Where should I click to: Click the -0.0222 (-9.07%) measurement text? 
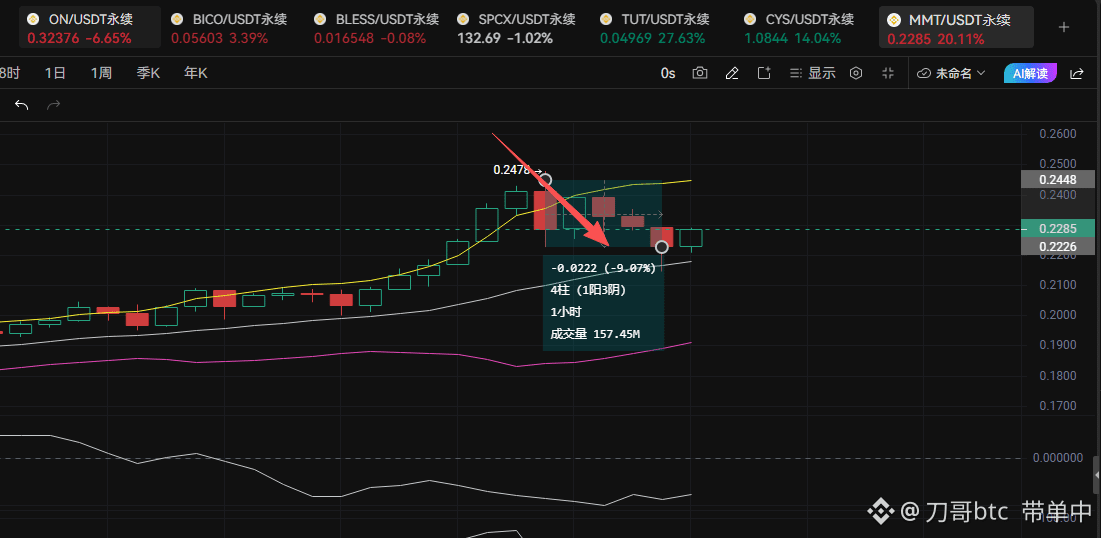pos(603,268)
